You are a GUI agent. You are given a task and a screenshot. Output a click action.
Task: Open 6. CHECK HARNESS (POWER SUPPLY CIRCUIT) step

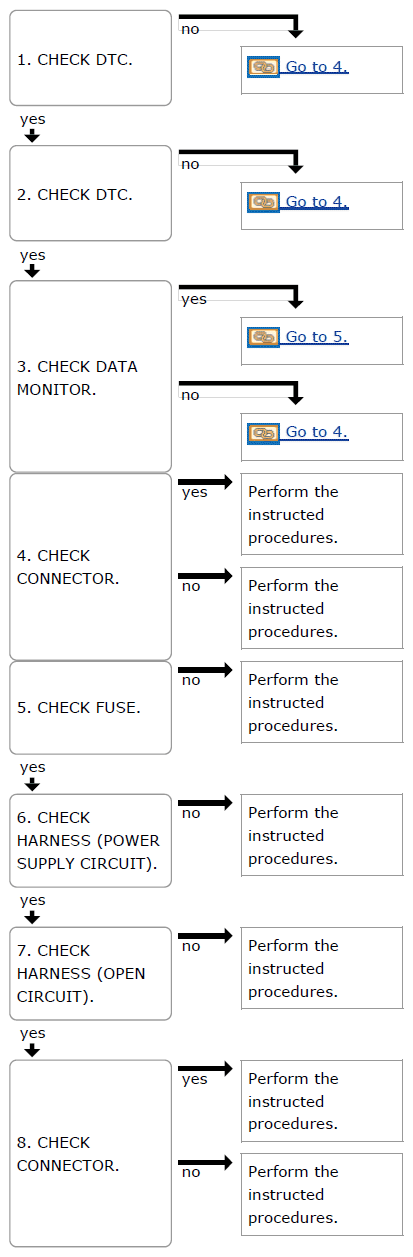[91, 840]
